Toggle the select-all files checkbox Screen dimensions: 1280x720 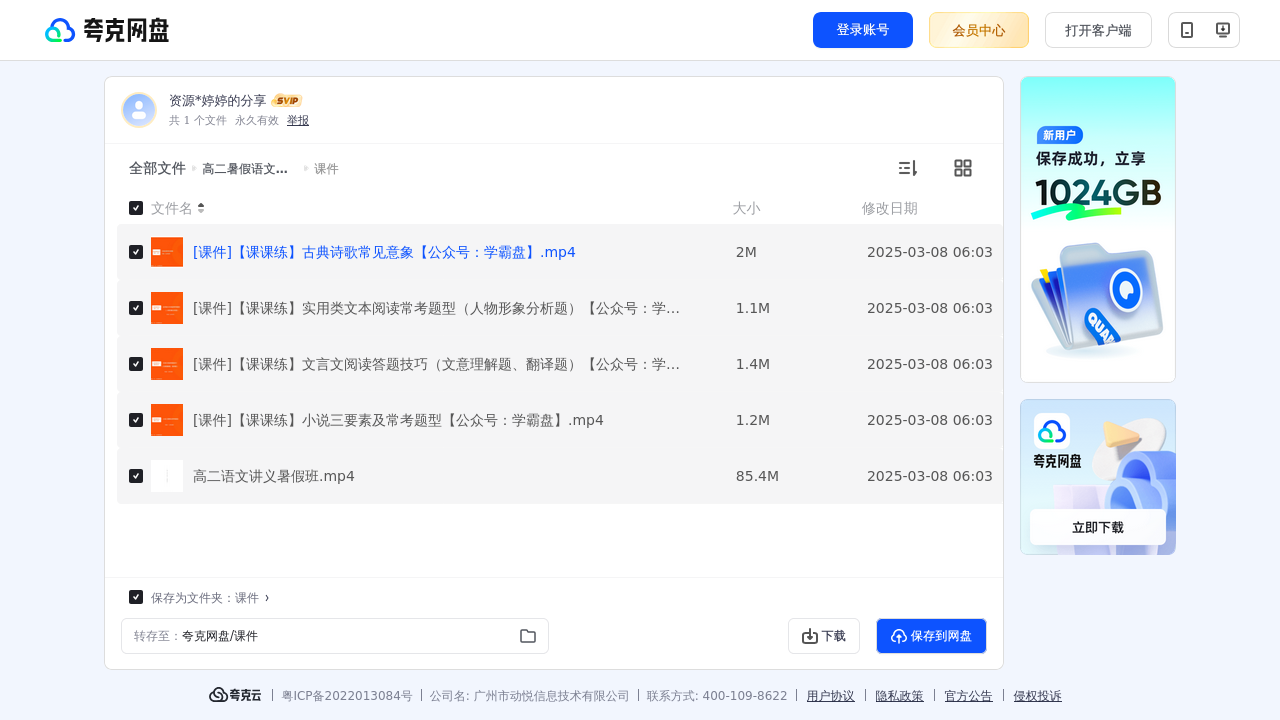click(x=136, y=208)
